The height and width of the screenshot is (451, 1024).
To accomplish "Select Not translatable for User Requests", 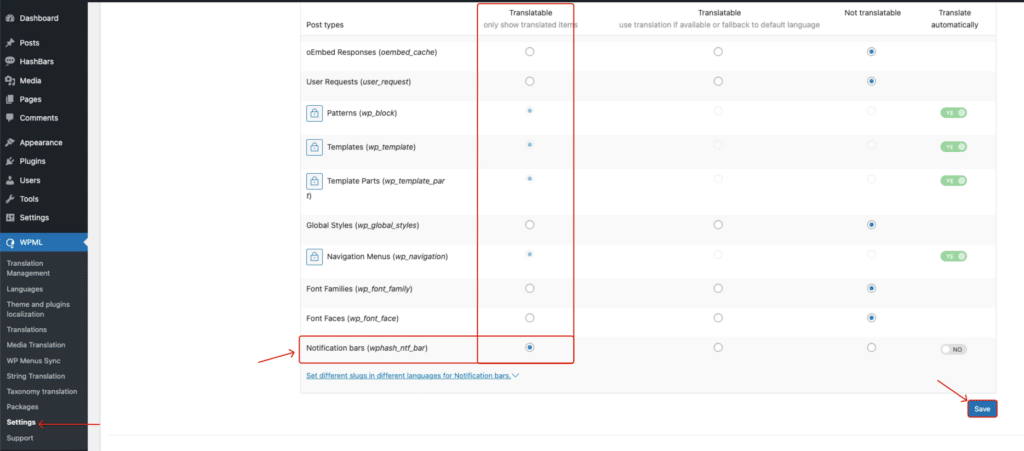I will pyautogui.click(x=871, y=82).
